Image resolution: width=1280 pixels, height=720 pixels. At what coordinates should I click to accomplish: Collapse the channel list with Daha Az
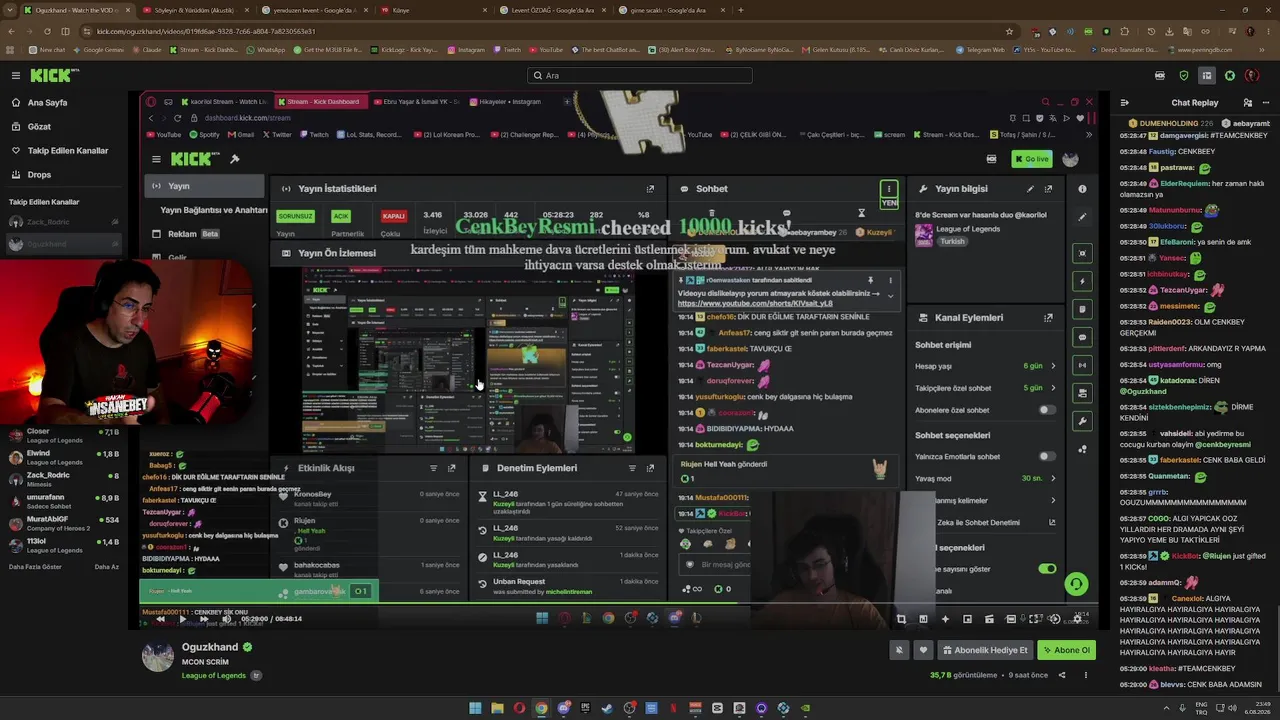click(106, 567)
